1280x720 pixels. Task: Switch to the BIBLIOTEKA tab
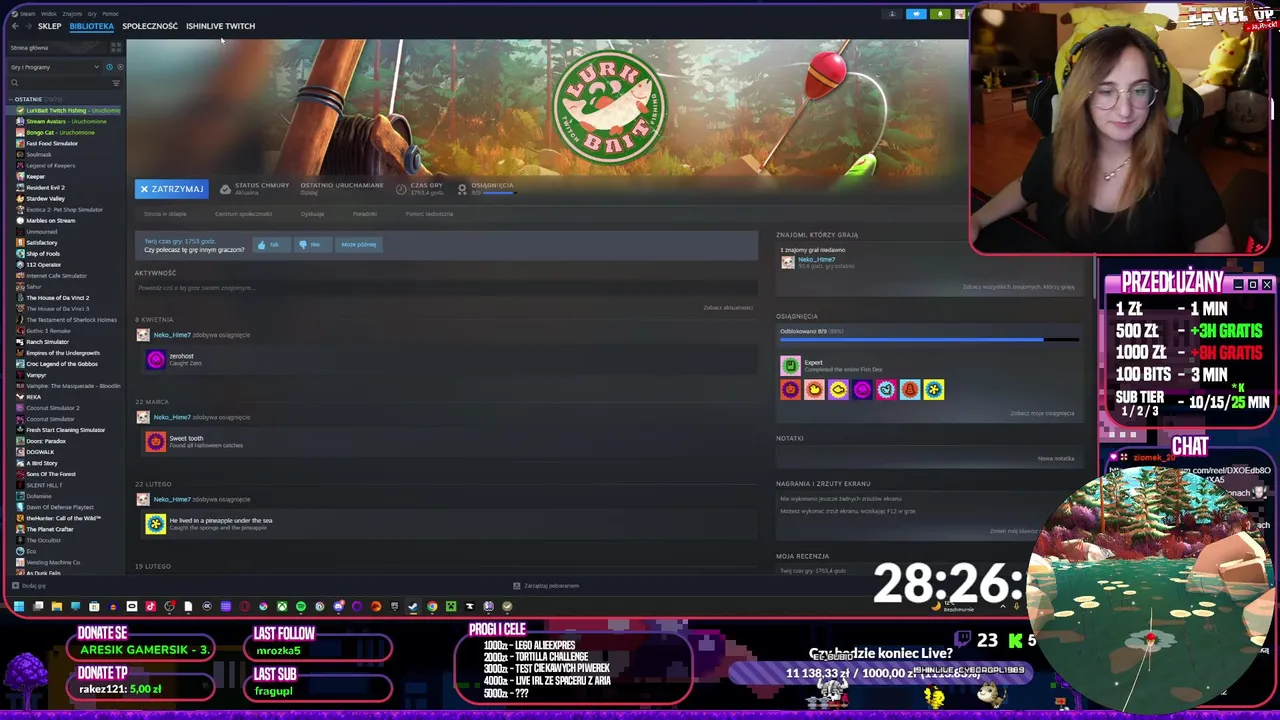(91, 26)
